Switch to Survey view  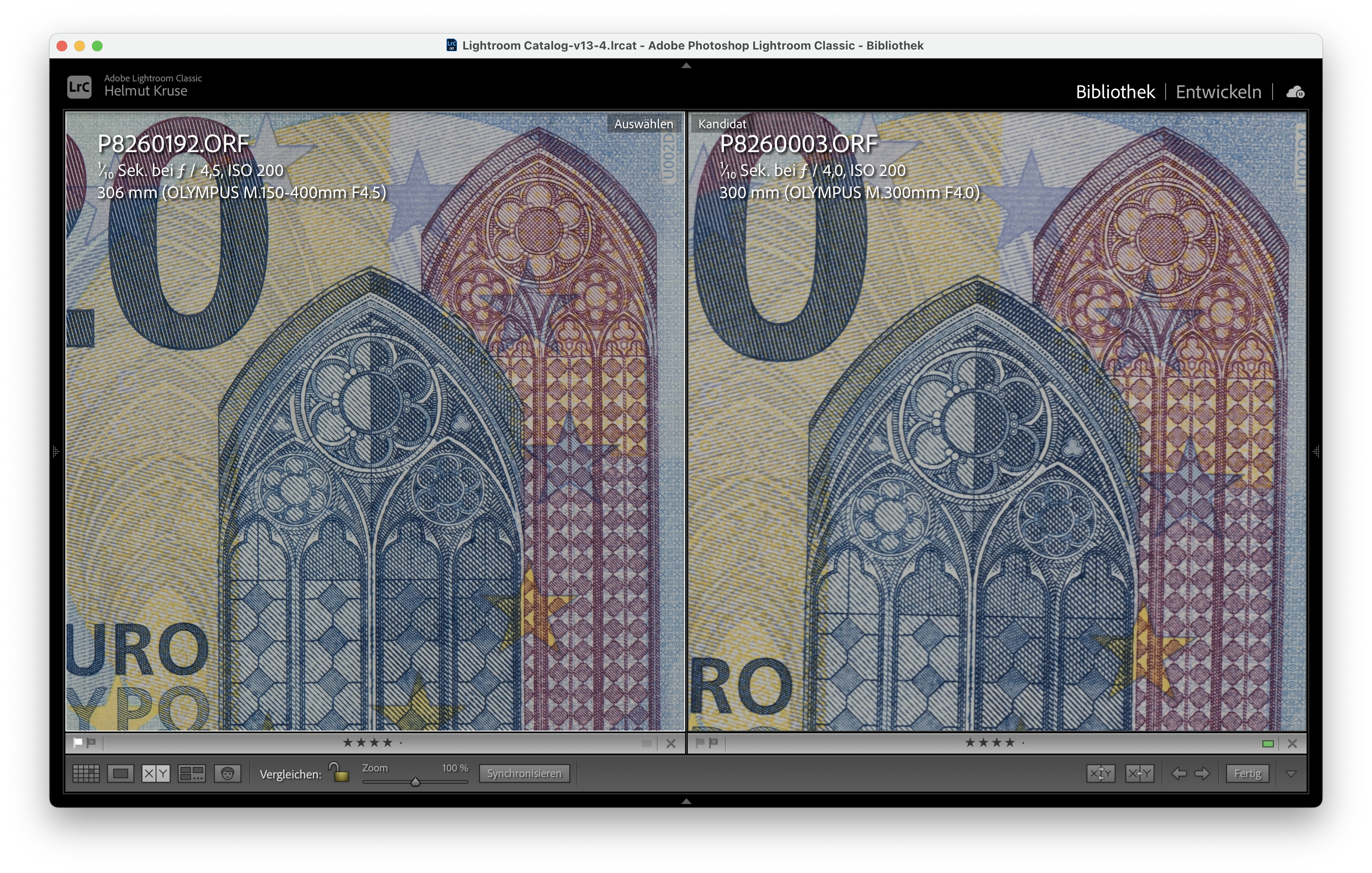pyautogui.click(x=191, y=774)
